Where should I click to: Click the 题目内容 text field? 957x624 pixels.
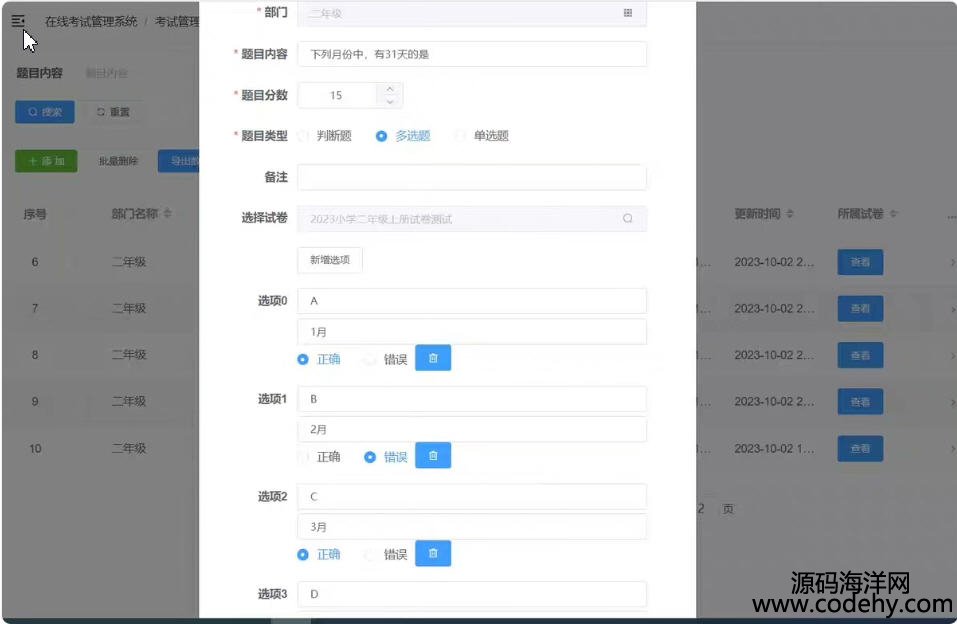tap(471, 54)
